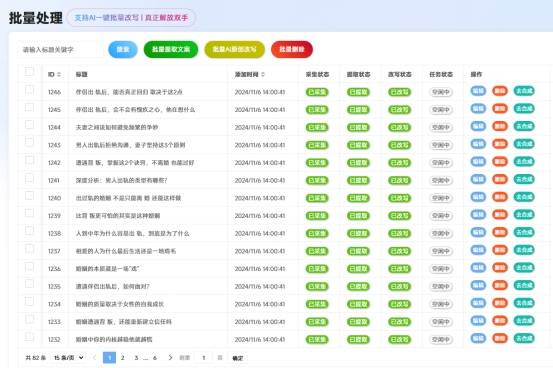The height and width of the screenshot is (368, 553).
Task: Click the 标题 column header
Action: 81,74
